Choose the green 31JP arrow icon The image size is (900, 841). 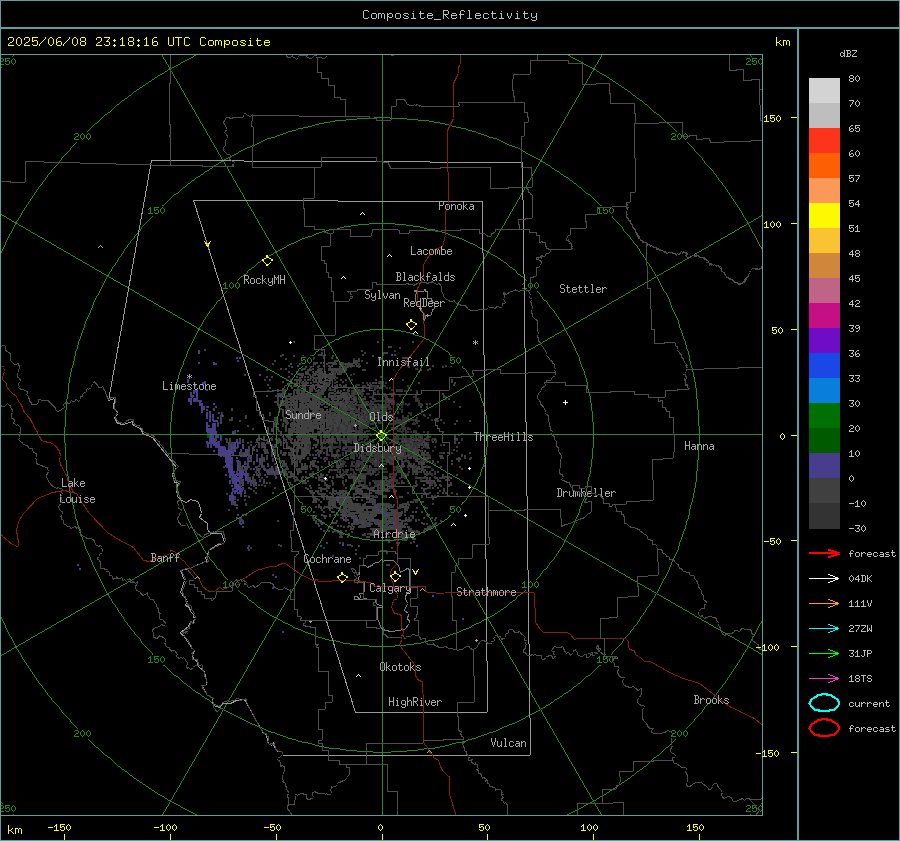click(x=824, y=653)
